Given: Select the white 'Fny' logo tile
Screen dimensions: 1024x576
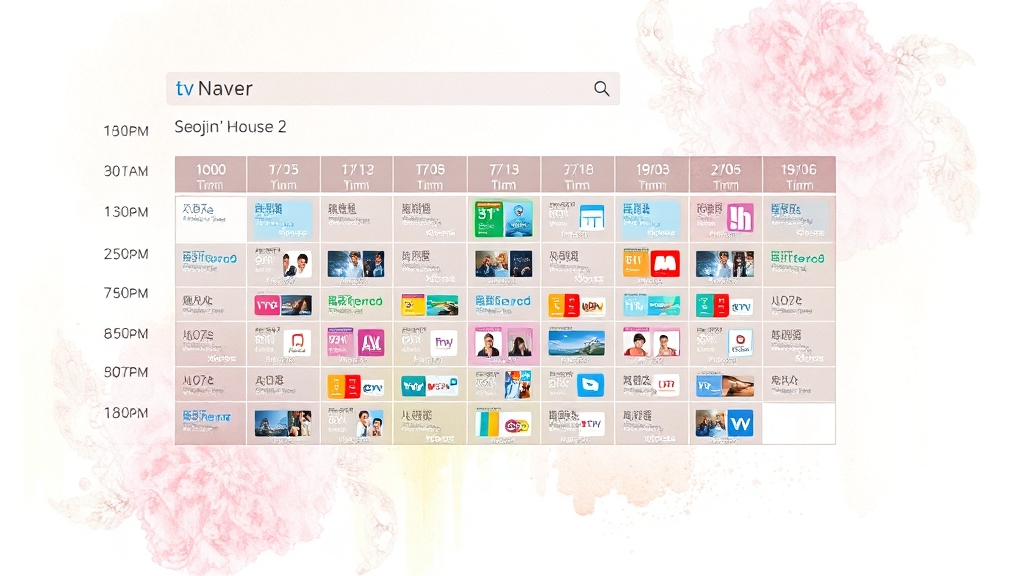Looking at the screenshot, I should click(x=444, y=342).
